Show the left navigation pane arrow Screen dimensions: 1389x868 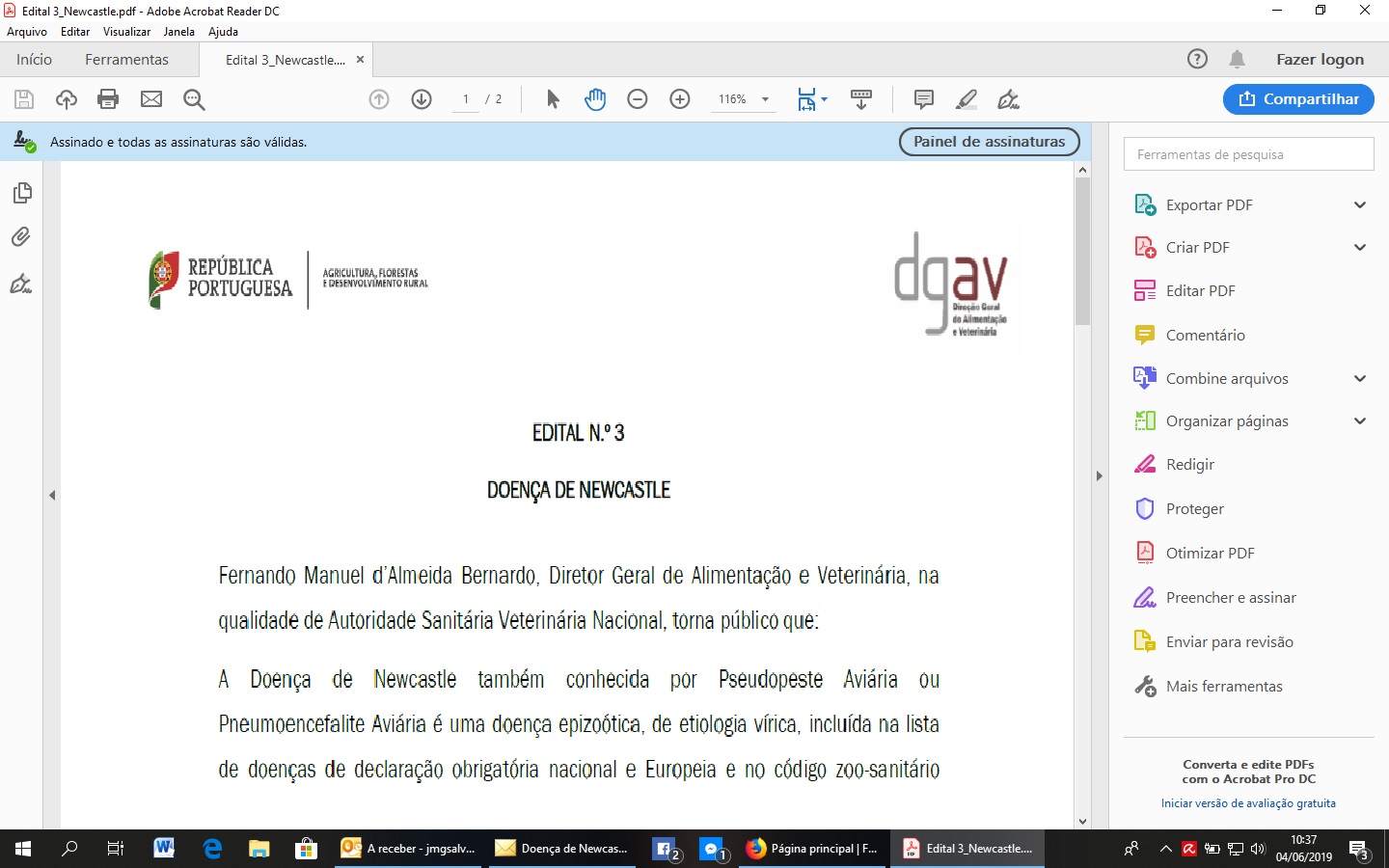pos(52,495)
